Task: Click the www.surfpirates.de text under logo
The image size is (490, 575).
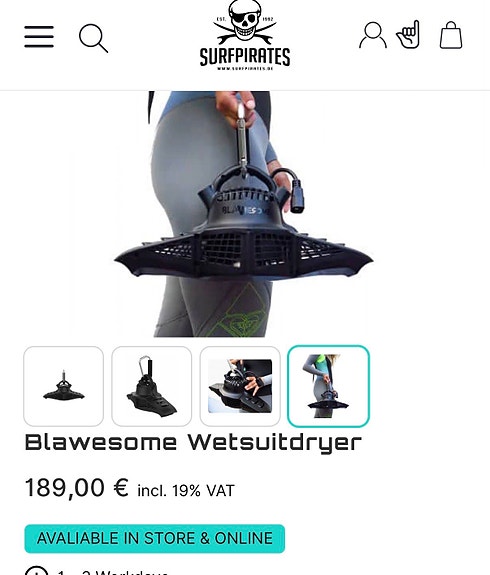Action: (x=245, y=68)
